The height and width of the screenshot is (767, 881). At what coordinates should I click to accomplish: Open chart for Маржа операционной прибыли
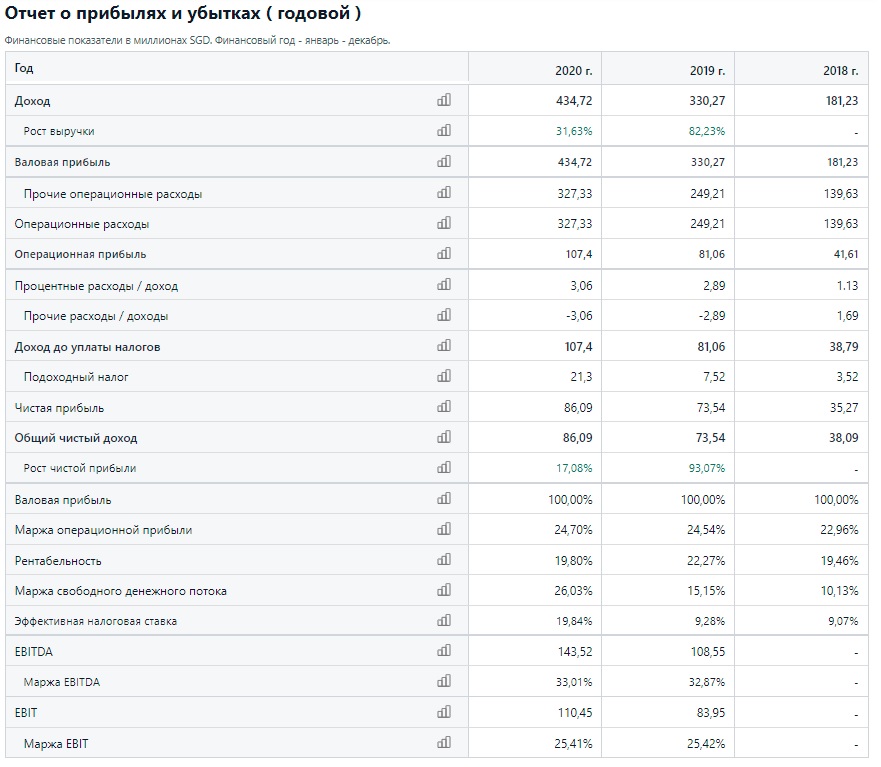(444, 529)
